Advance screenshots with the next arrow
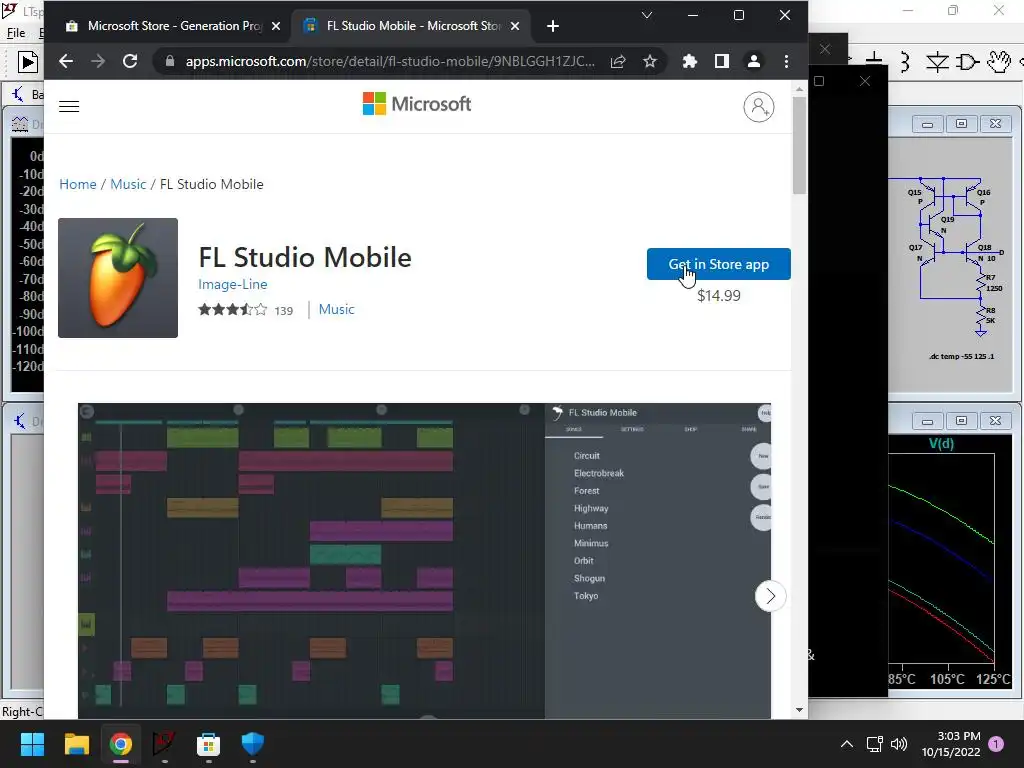Viewport: 1024px width, 768px height. point(771,596)
